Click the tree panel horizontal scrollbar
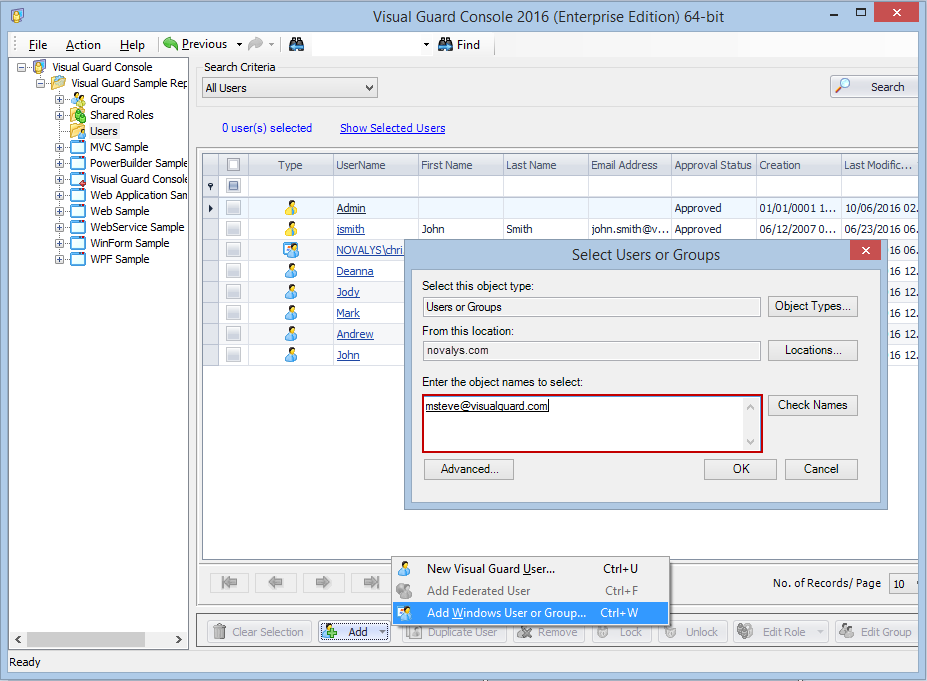 coord(98,639)
